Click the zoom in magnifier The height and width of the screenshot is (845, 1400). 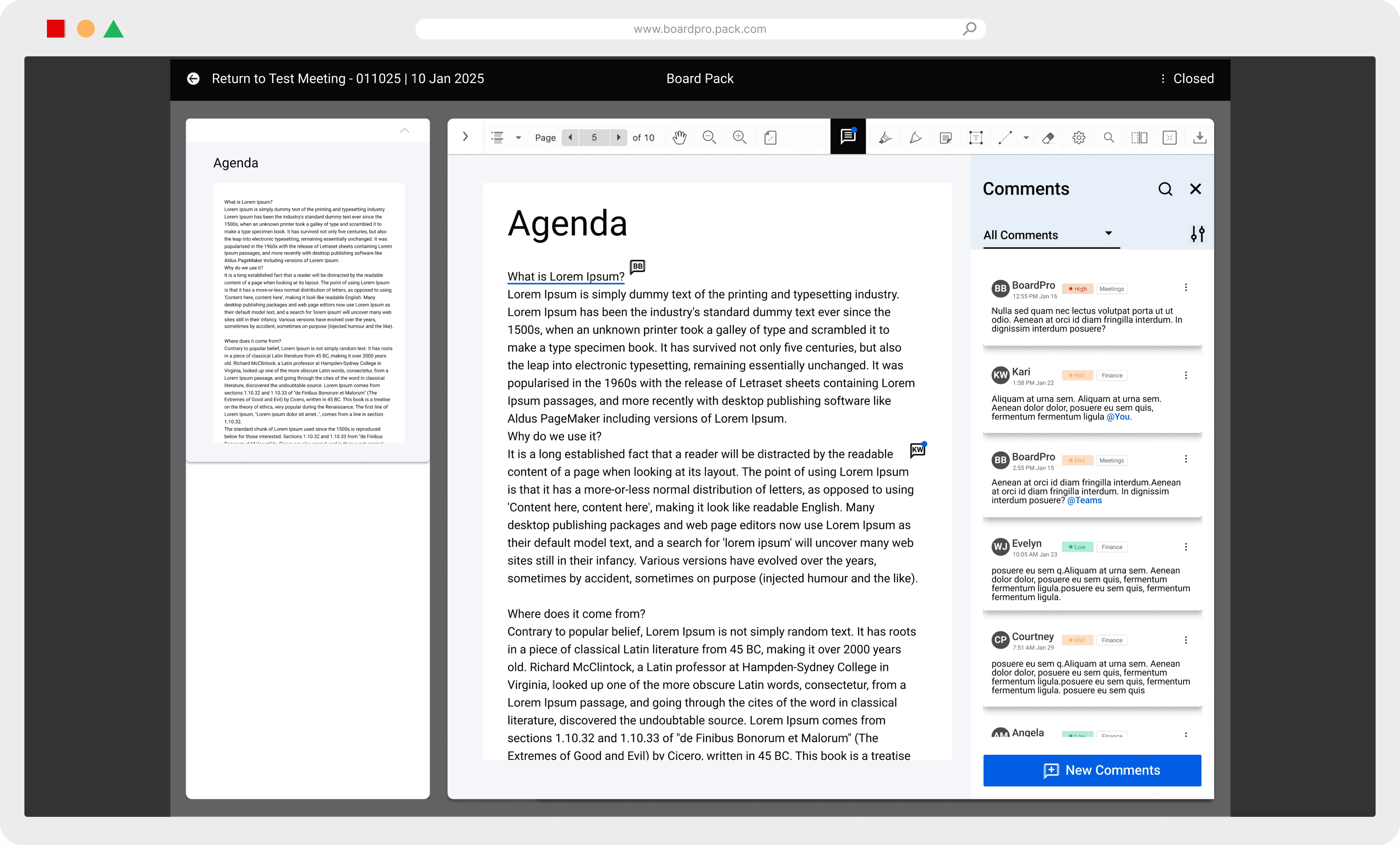click(739, 137)
